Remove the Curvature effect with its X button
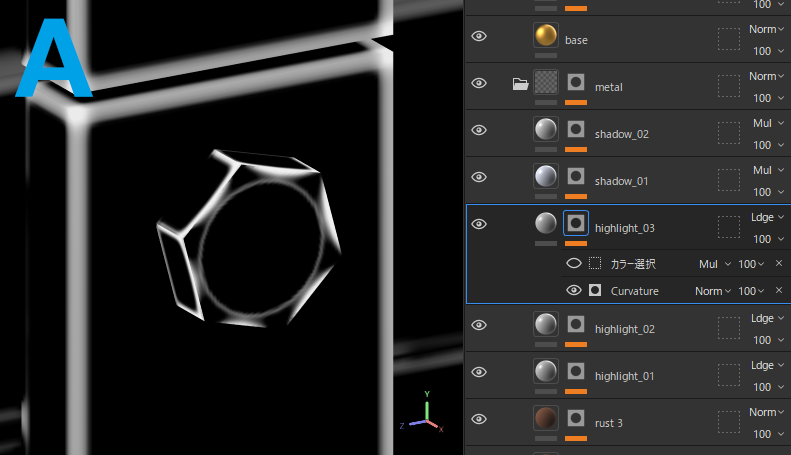This screenshot has width=791, height=455. [779, 291]
